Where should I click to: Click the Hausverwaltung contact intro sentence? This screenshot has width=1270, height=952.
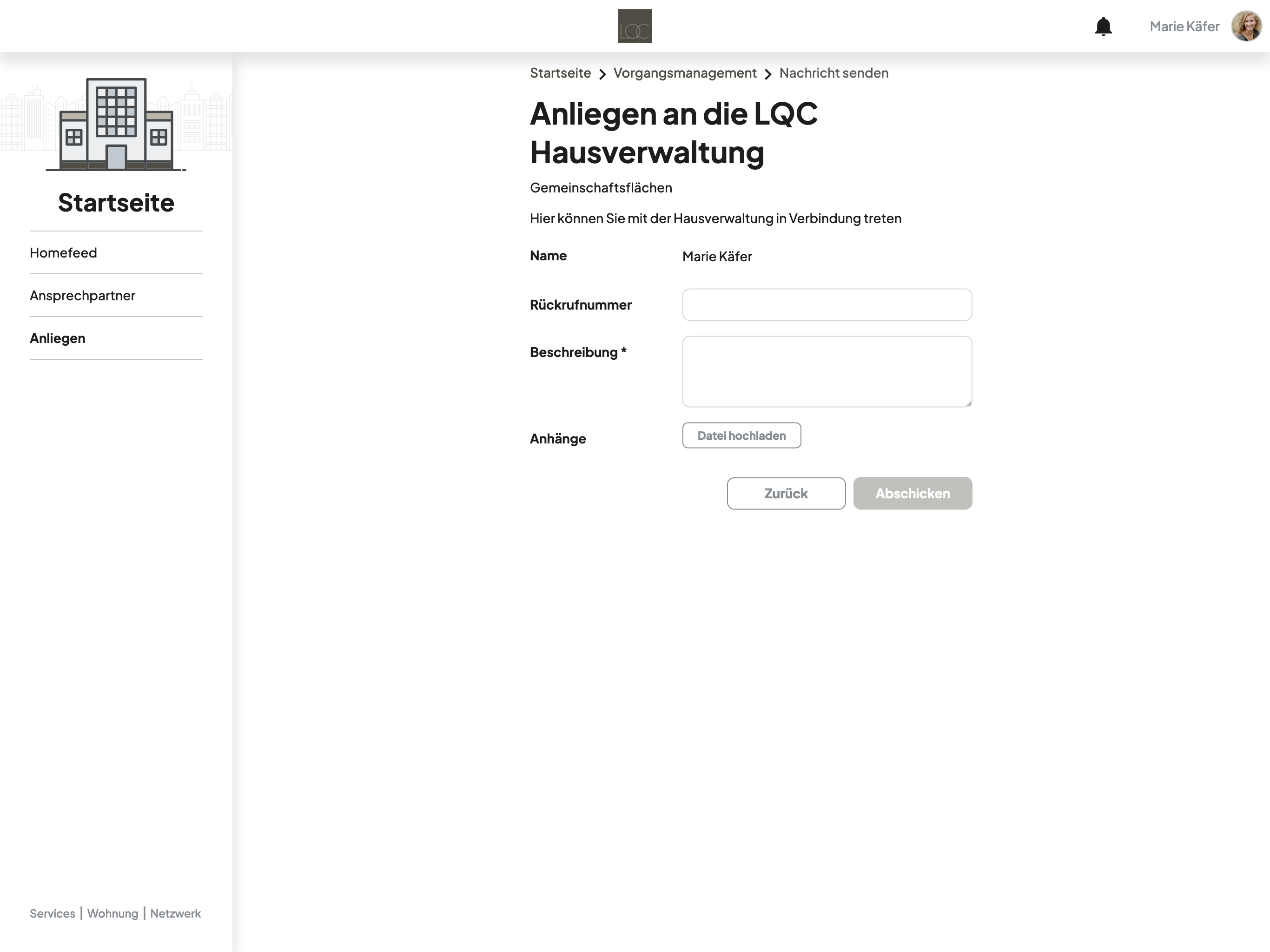(715, 218)
